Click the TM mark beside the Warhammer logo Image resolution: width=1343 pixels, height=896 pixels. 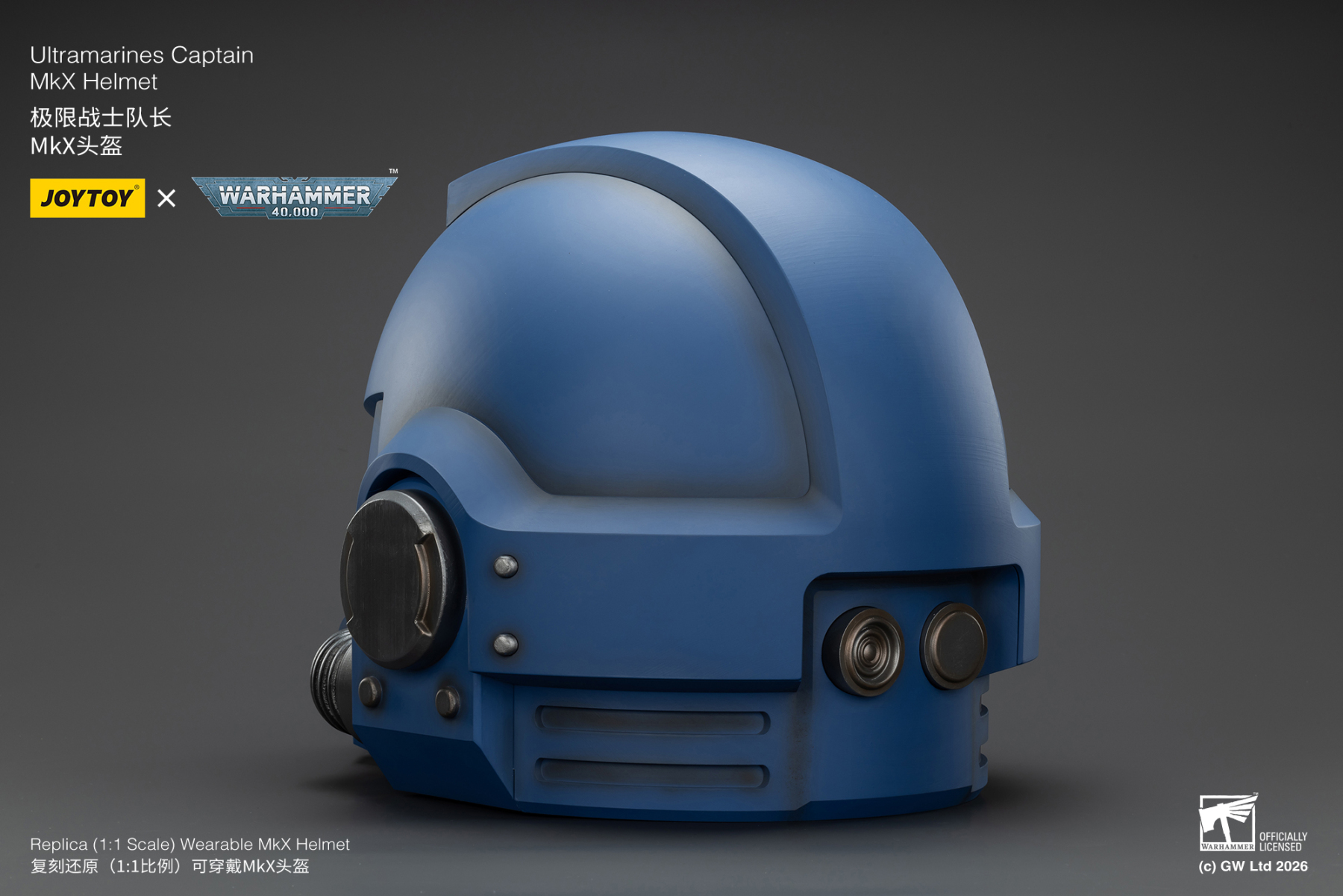[x=394, y=172]
